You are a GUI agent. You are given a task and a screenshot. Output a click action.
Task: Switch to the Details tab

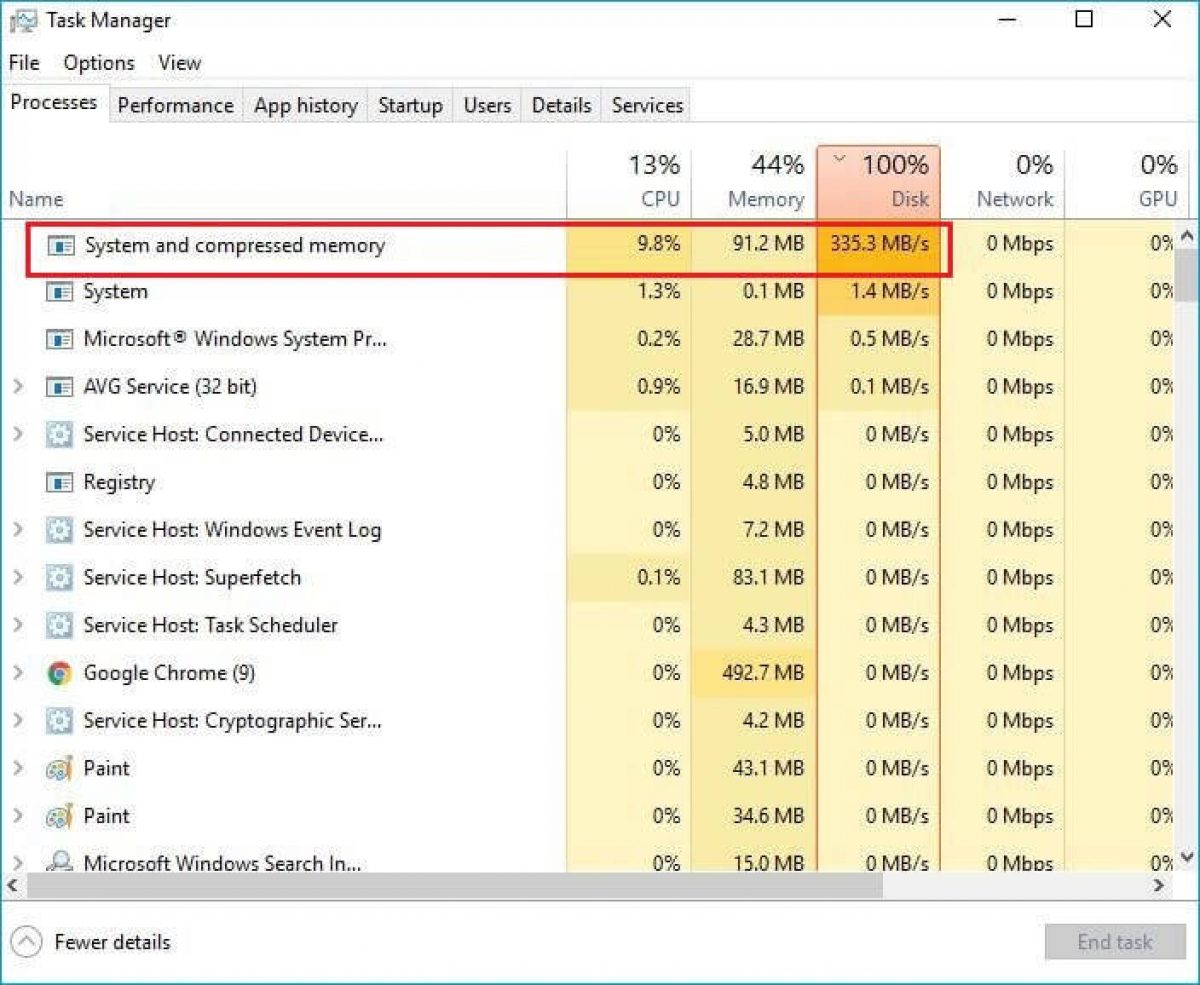(x=561, y=106)
